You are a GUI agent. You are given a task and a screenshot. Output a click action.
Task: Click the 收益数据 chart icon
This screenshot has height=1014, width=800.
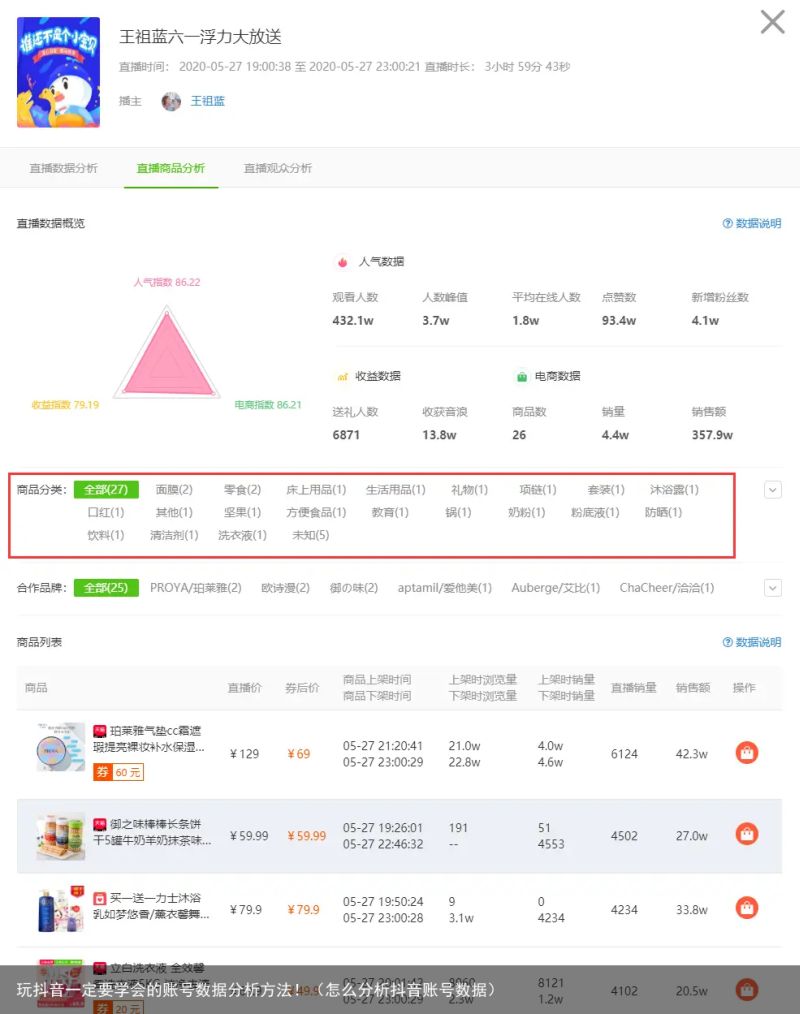click(x=342, y=376)
